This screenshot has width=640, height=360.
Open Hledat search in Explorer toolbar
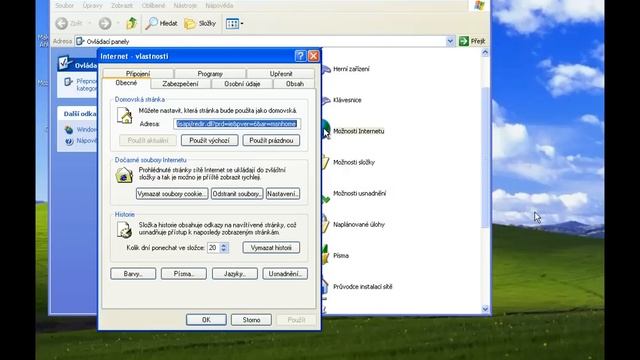[x=162, y=23]
